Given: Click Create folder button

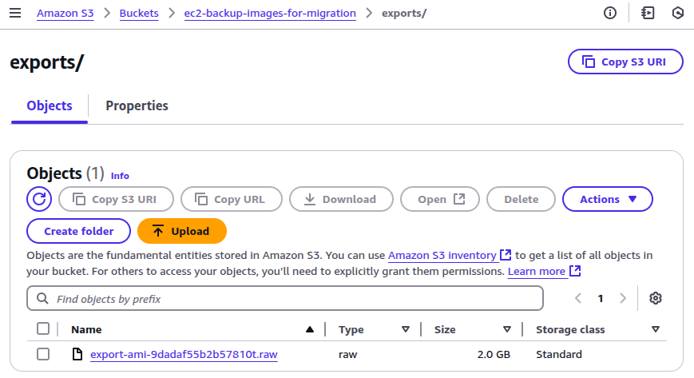Looking at the screenshot, I should click(x=79, y=231).
